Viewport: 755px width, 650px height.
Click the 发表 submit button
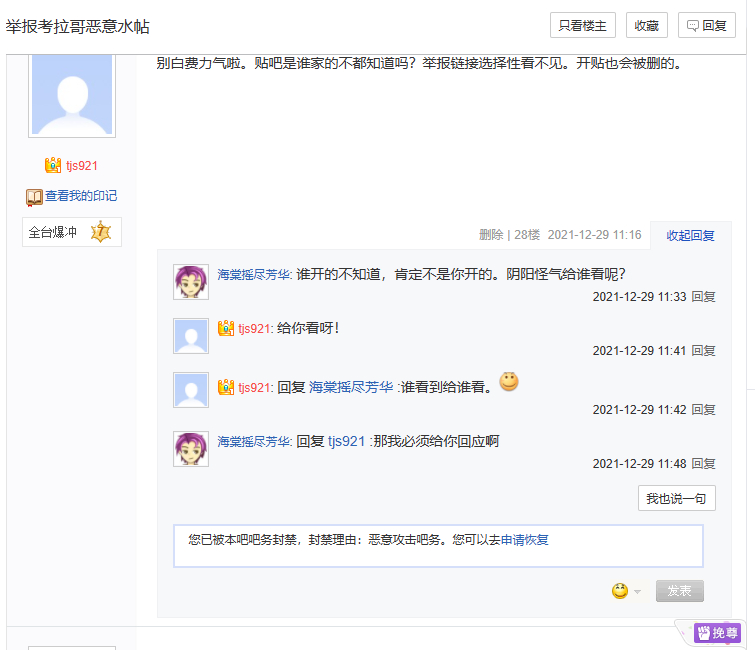[x=679, y=591]
